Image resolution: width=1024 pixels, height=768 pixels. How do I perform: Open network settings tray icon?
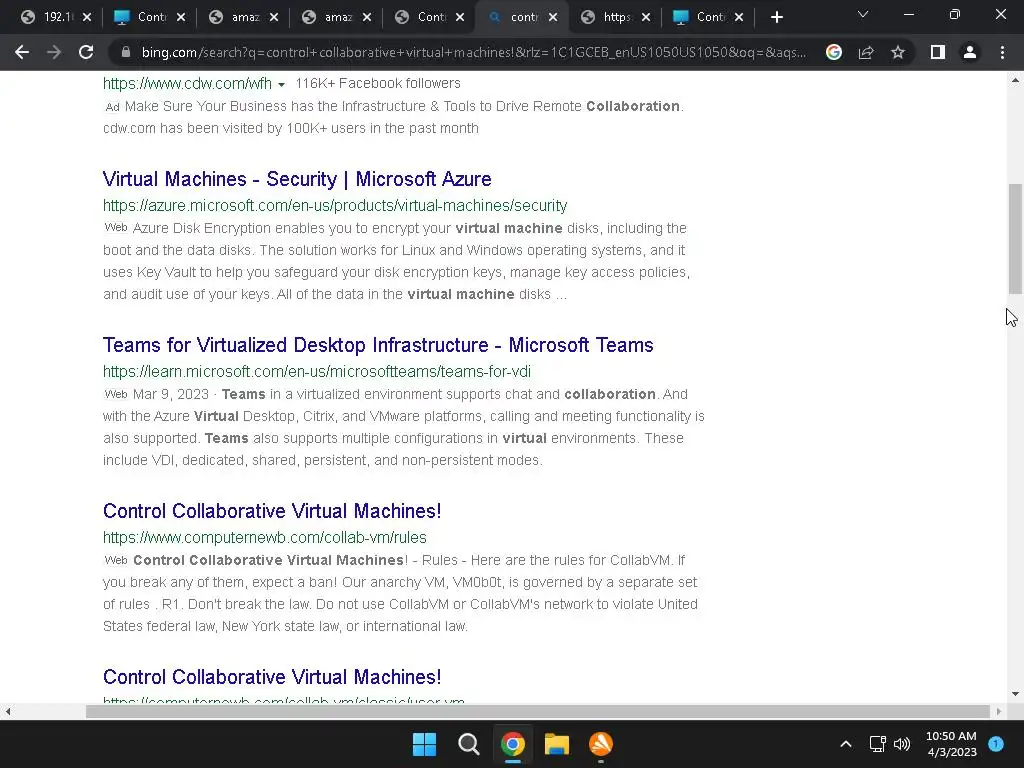(x=877, y=744)
